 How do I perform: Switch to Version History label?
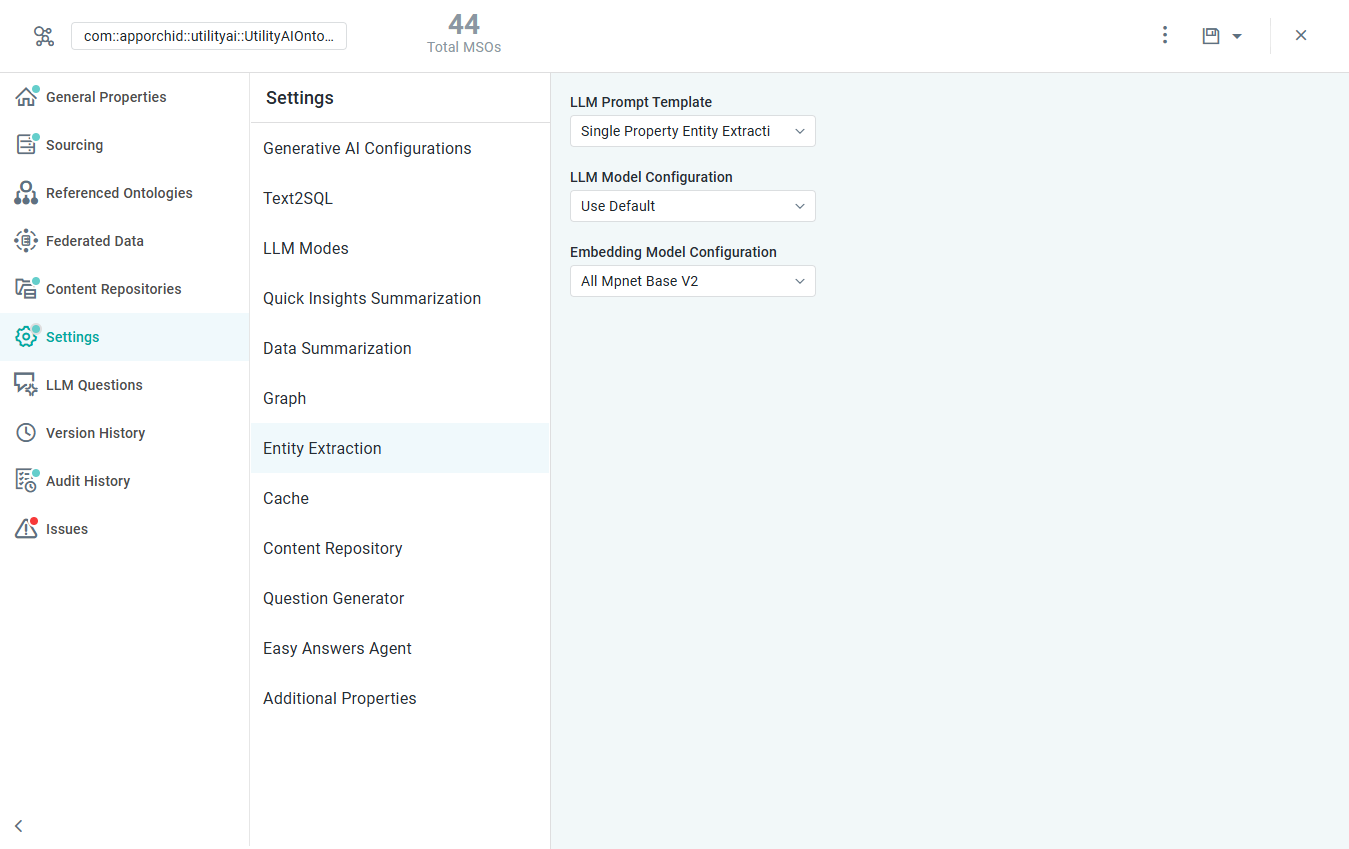[95, 433]
